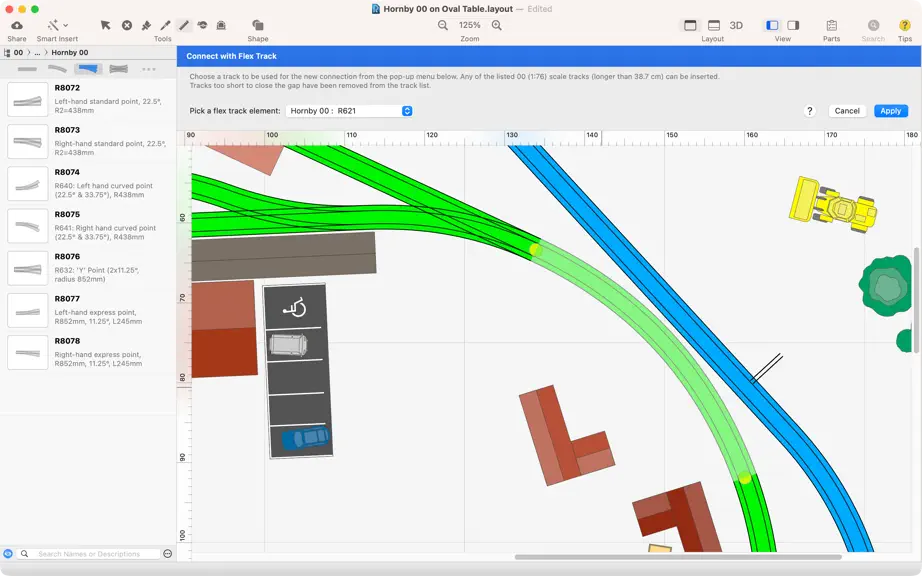Click the Share cloud icon
This screenshot has height=576, width=922.
[17, 25]
